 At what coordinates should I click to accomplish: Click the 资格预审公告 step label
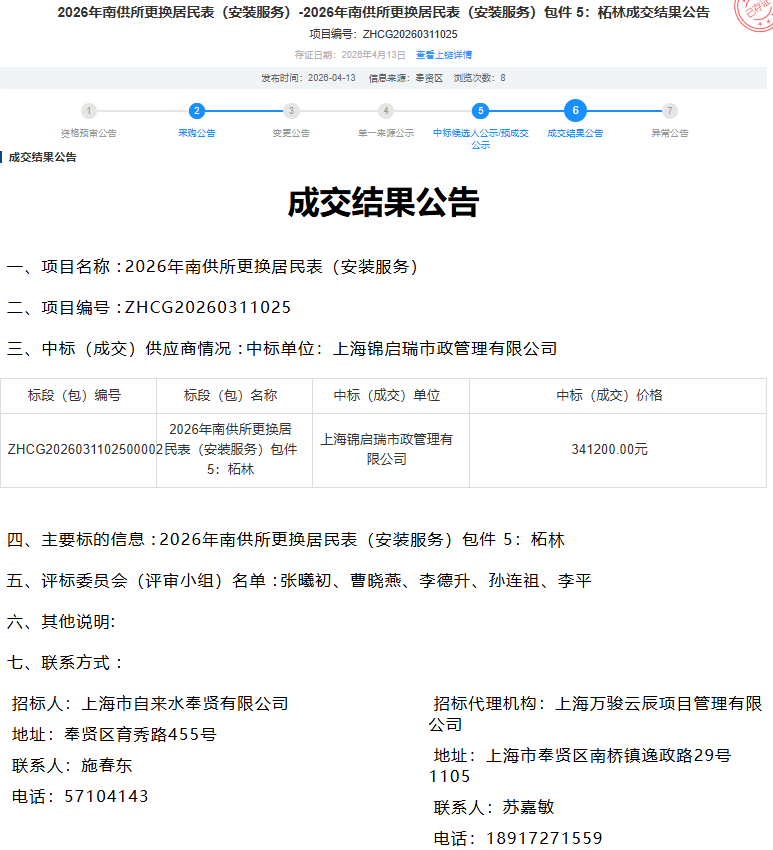point(89,133)
